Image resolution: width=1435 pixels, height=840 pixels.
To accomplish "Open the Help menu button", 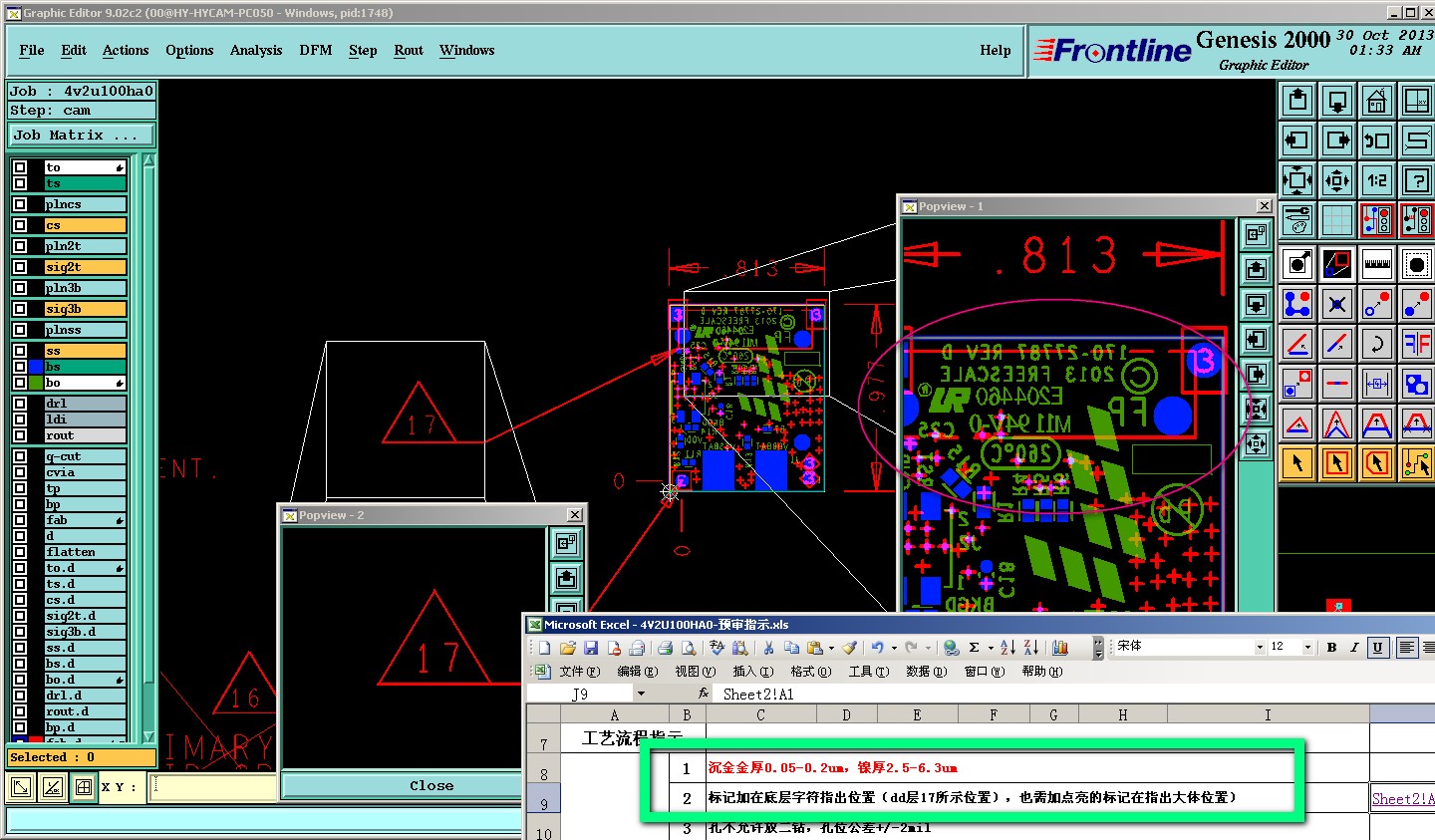I will [995, 50].
